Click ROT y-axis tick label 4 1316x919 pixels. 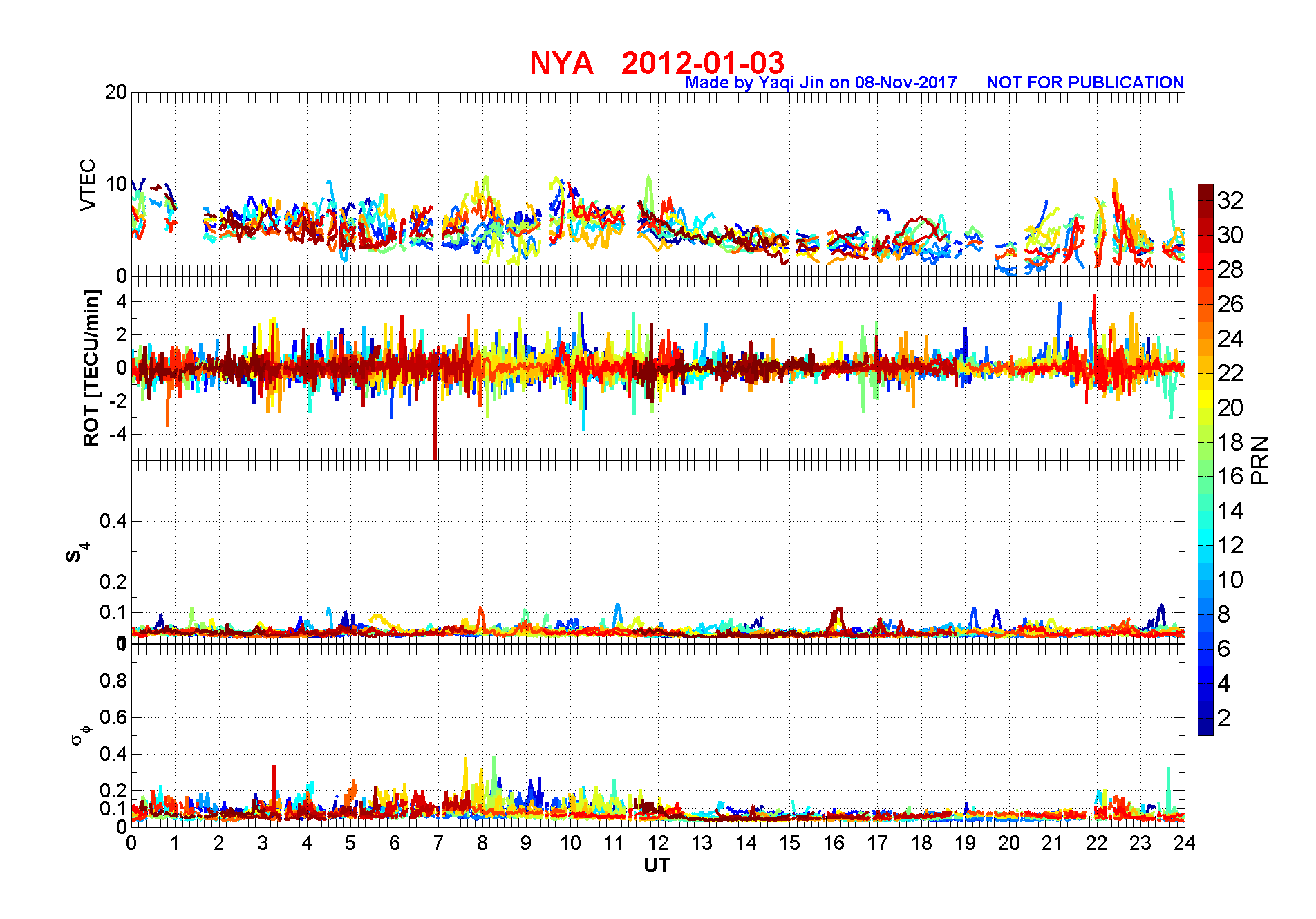tap(122, 301)
